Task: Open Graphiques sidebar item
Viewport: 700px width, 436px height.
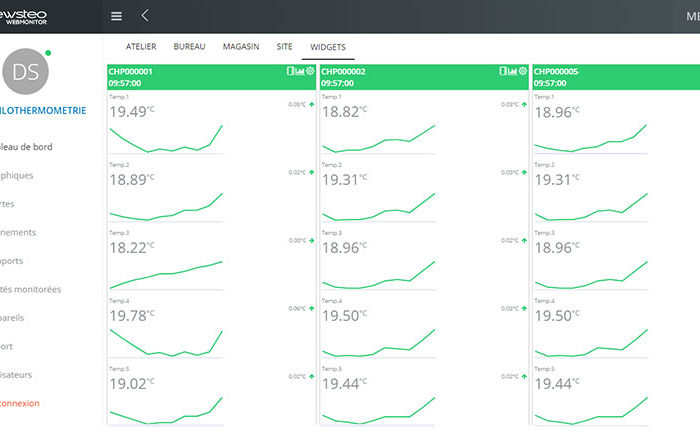Action: (17, 175)
